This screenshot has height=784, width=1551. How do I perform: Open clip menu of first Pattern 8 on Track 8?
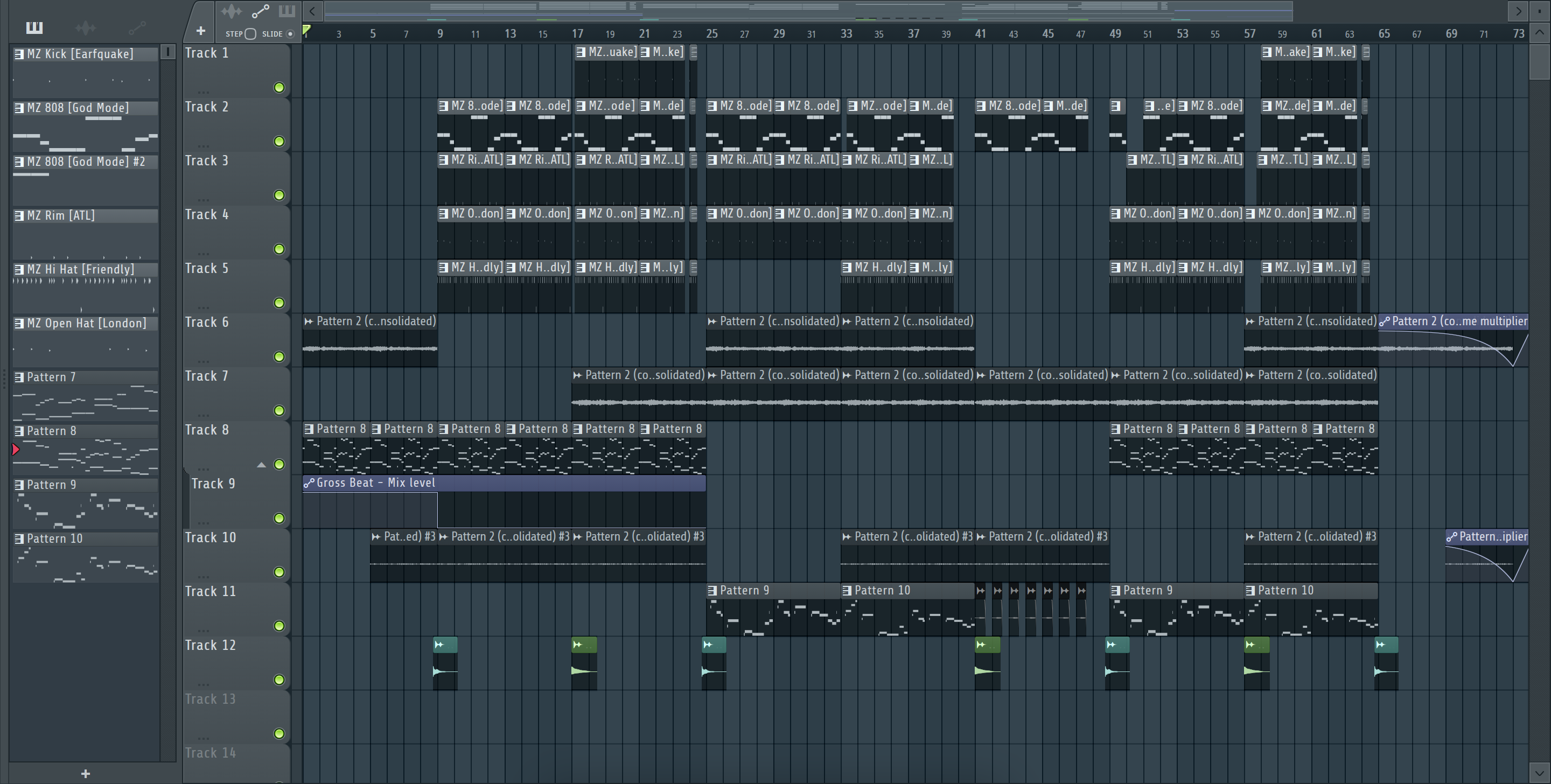pos(309,429)
